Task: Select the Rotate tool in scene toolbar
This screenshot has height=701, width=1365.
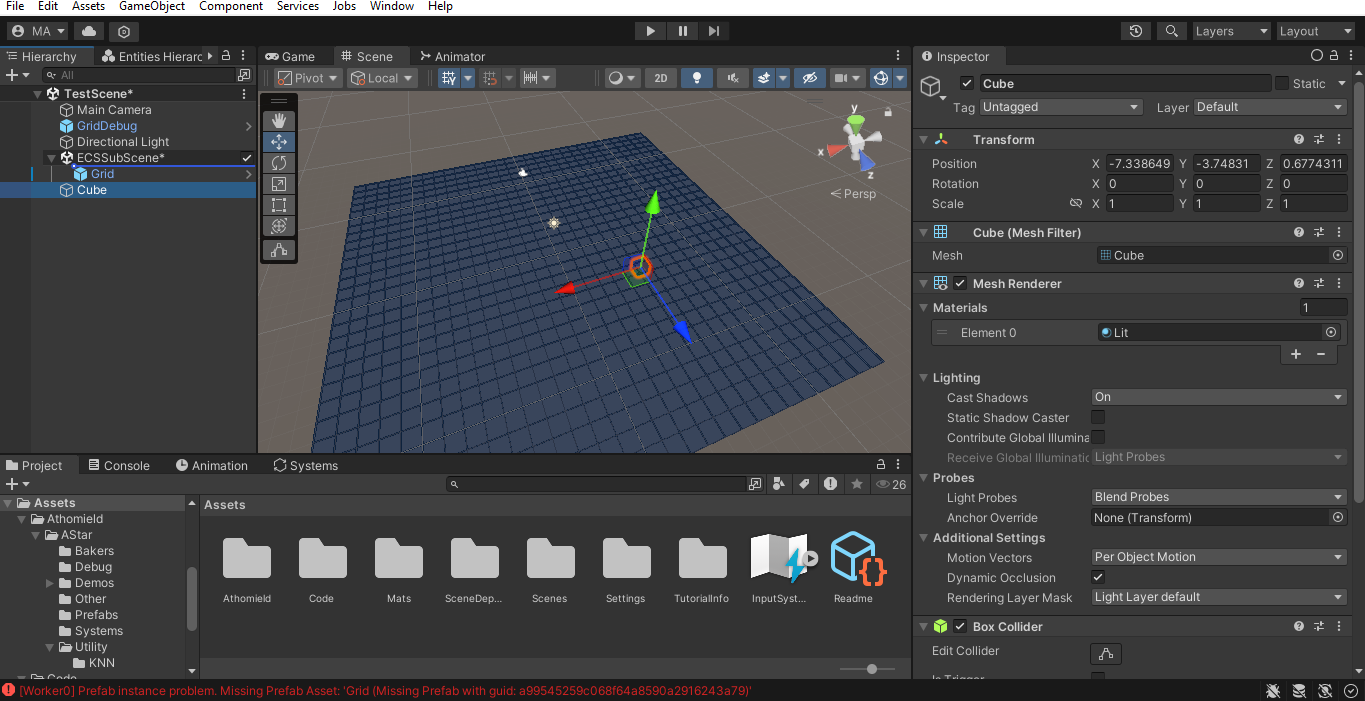Action: coord(279,163)
